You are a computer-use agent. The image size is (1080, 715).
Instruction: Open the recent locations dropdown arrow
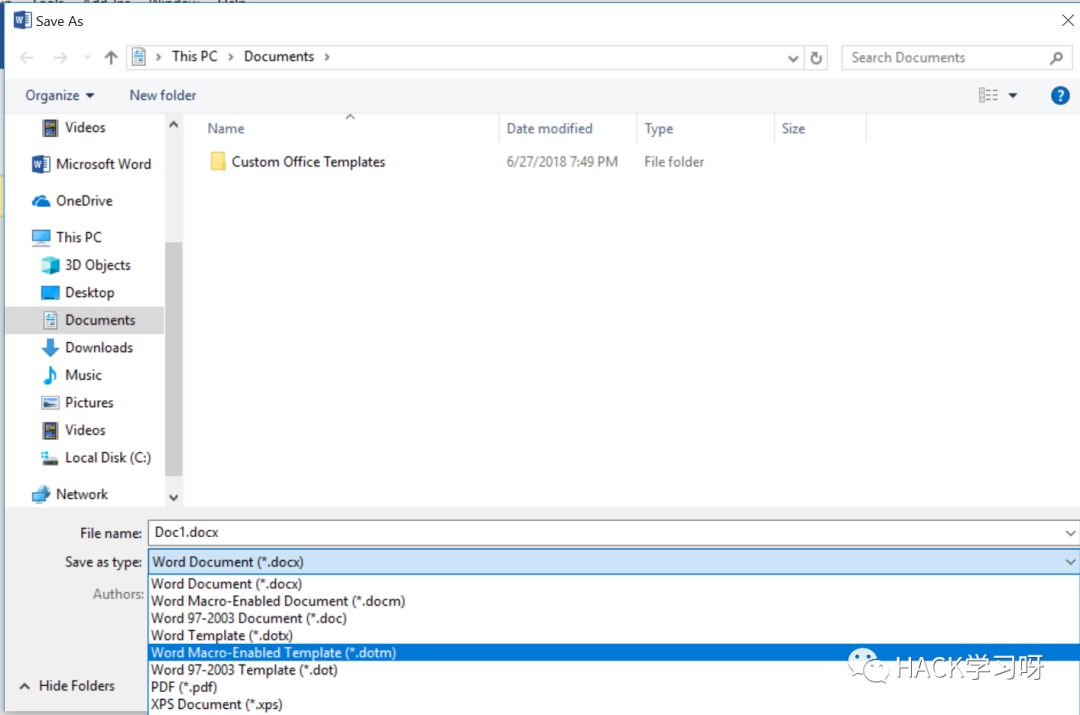(87, 57)
